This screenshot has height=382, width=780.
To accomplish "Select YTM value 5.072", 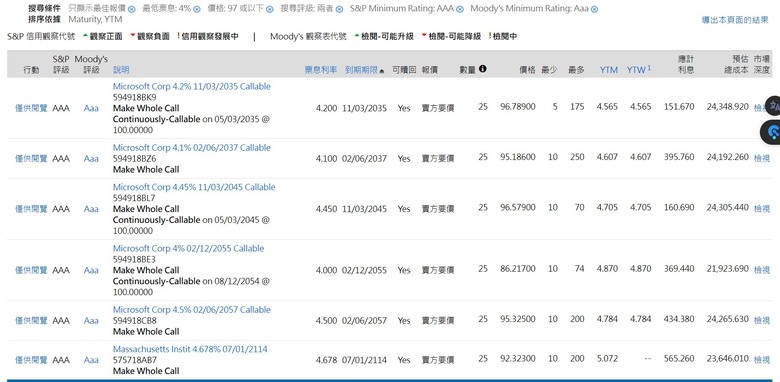I will tap(607, 359).
